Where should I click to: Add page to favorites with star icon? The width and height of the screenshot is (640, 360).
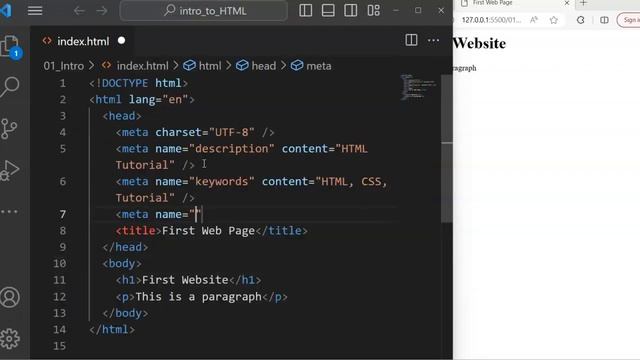pos(553,20)
